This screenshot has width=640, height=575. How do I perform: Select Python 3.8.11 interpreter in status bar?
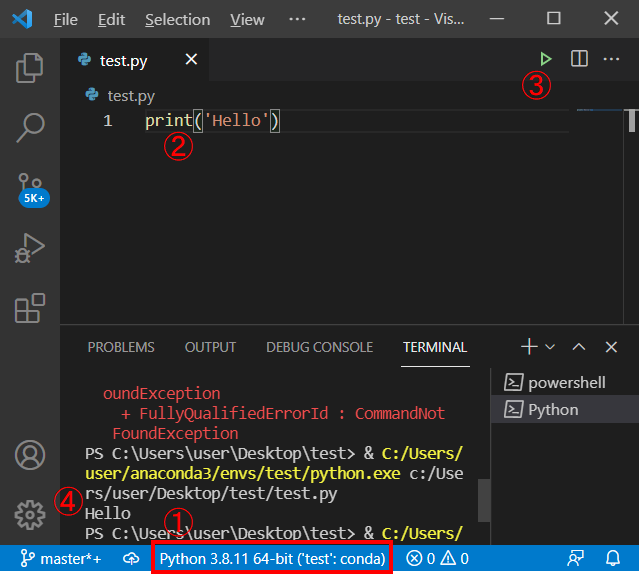[x=272, y=559]
